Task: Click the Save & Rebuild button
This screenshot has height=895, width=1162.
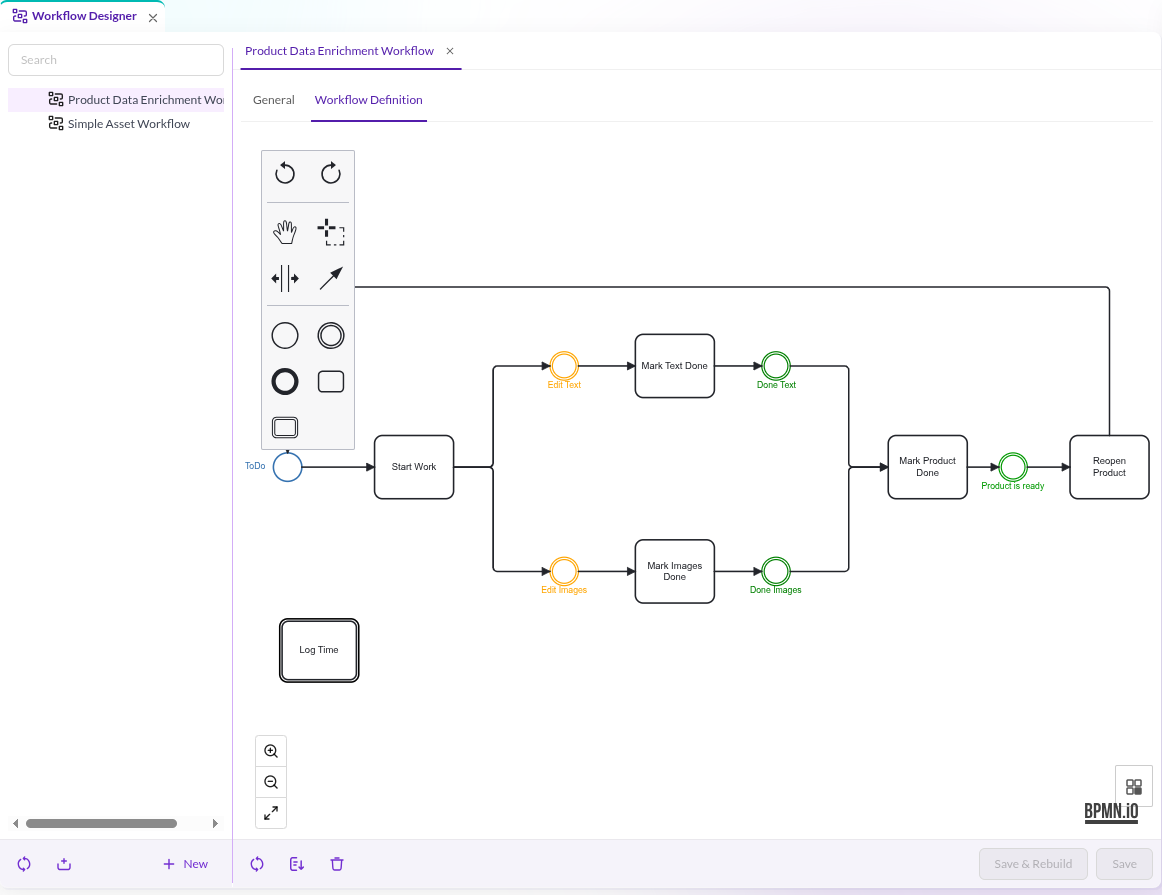Action: coord(1033,864)
